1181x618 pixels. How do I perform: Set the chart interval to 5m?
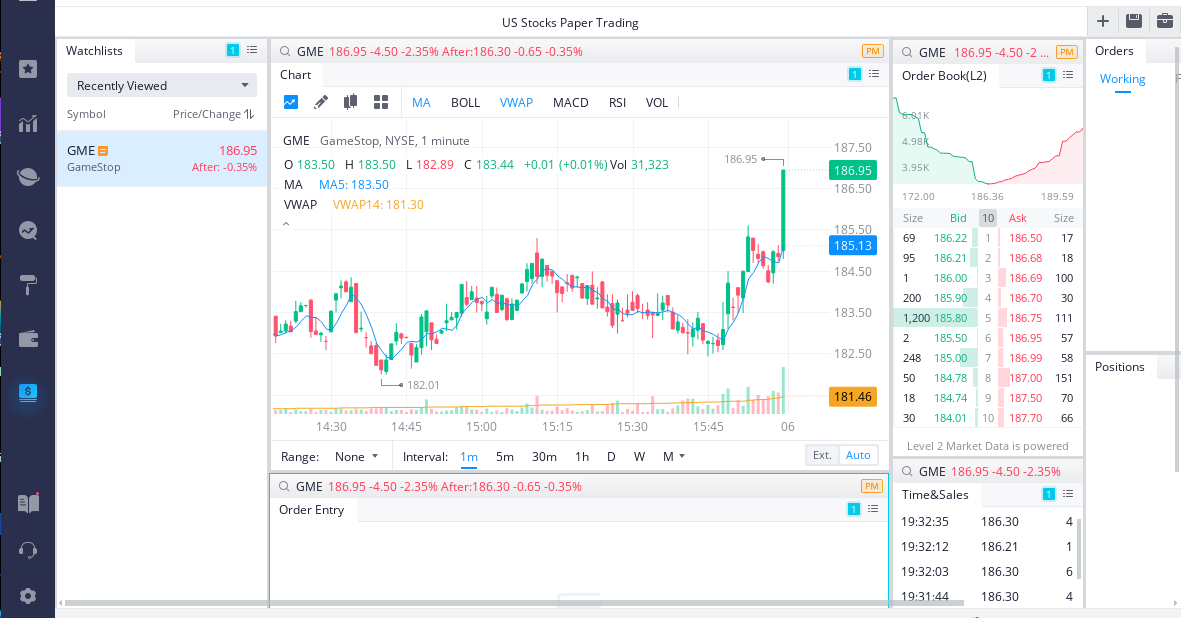[505, 456]
